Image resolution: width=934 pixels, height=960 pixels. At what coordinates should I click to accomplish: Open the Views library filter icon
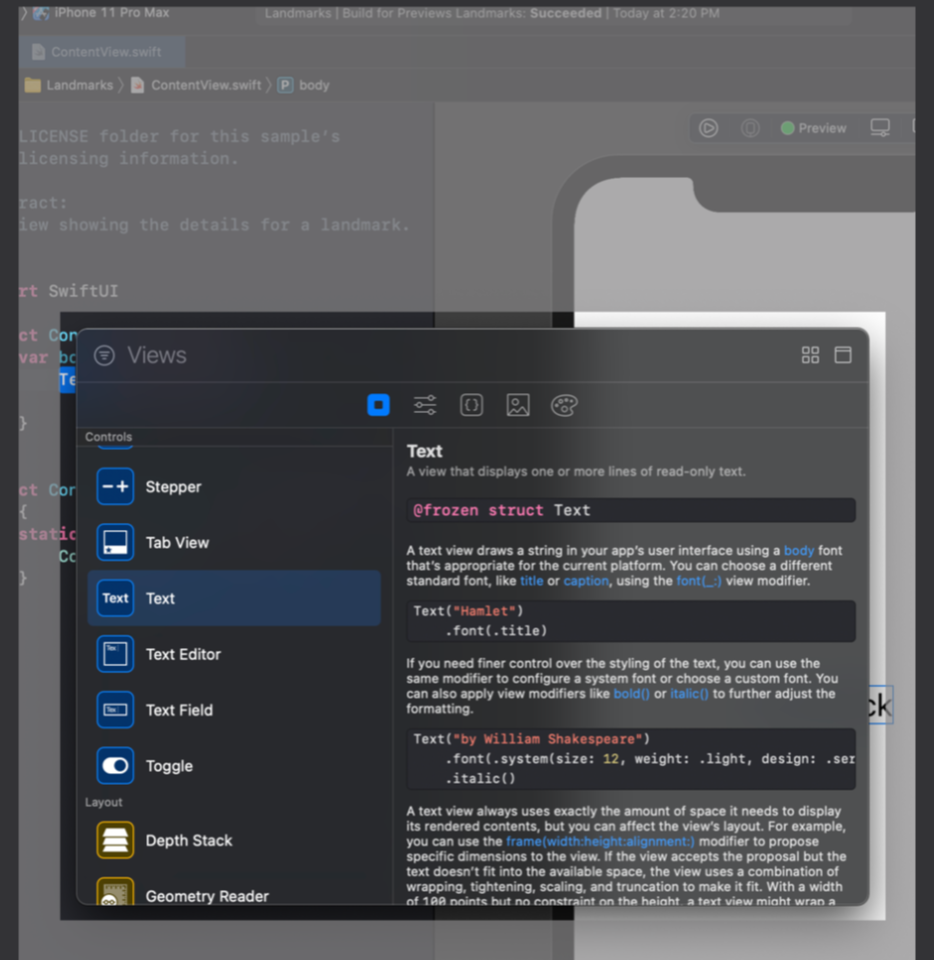point(104,355)
